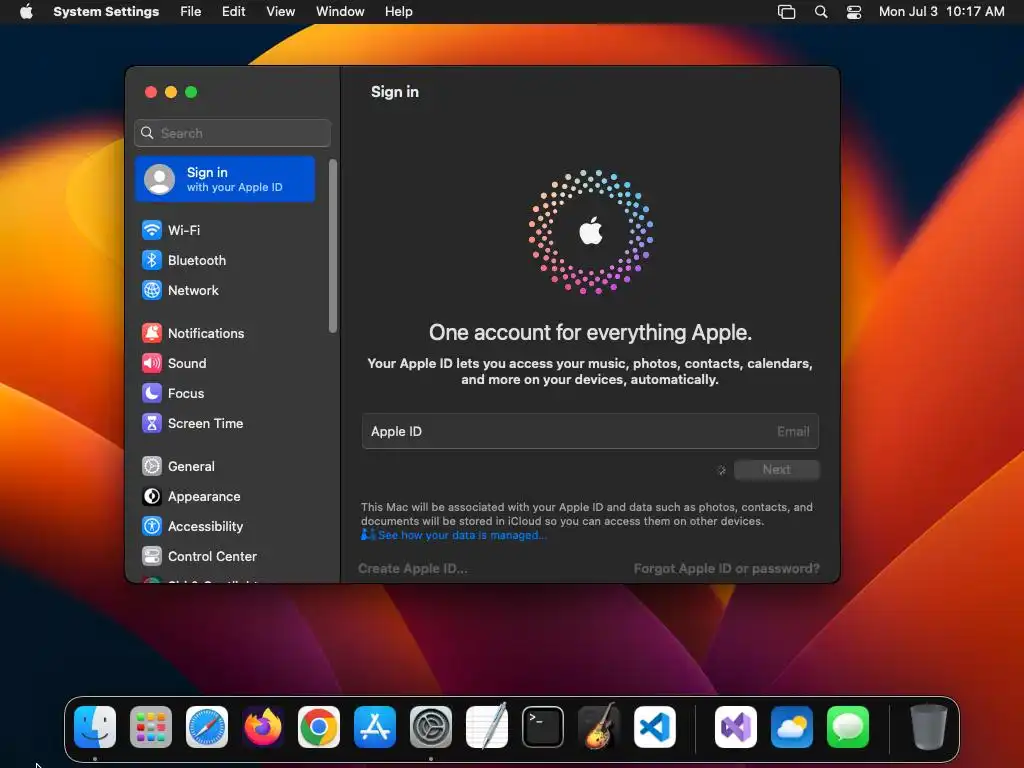1024x768 pixels.
Task: Open Control Center in the menu bar
Action: [854, 12]
